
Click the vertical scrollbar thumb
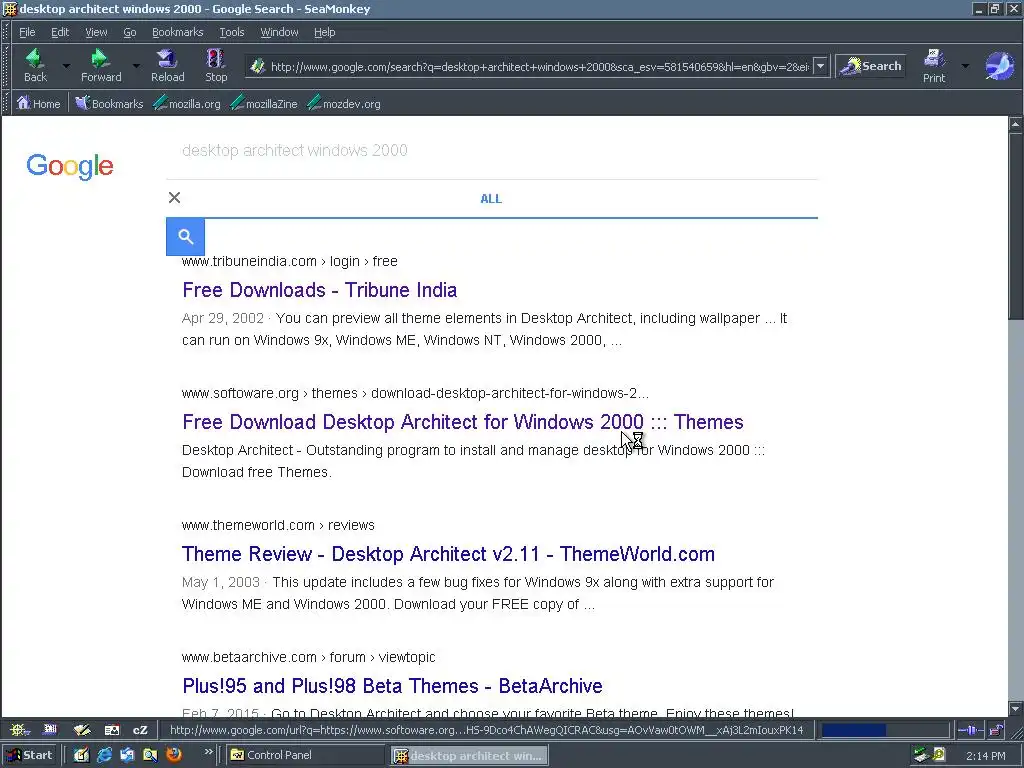pyautogui.click(x=1016, y=226)
